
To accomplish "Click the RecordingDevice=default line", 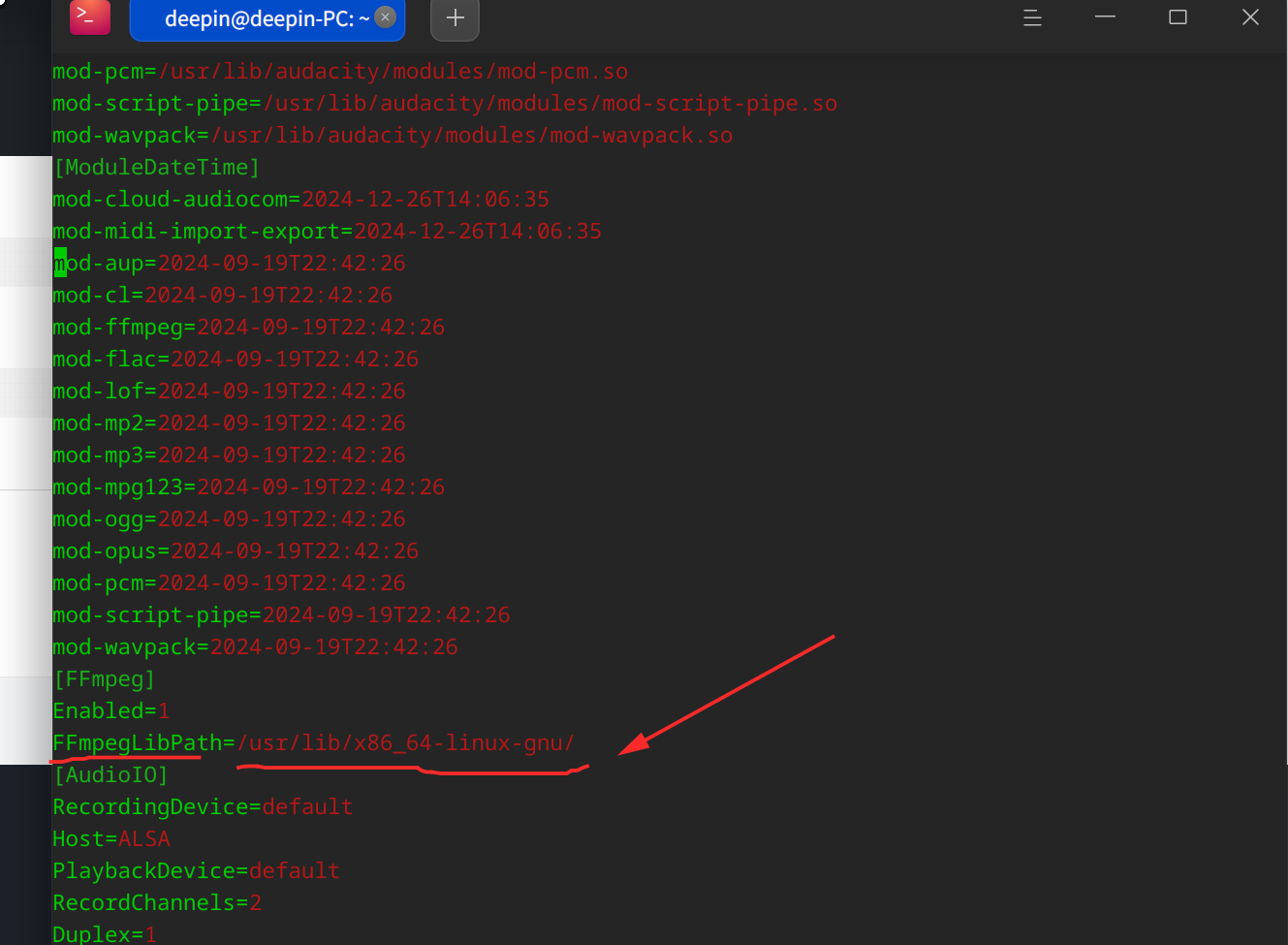I will pyautogui.click(x=203, y=806).
